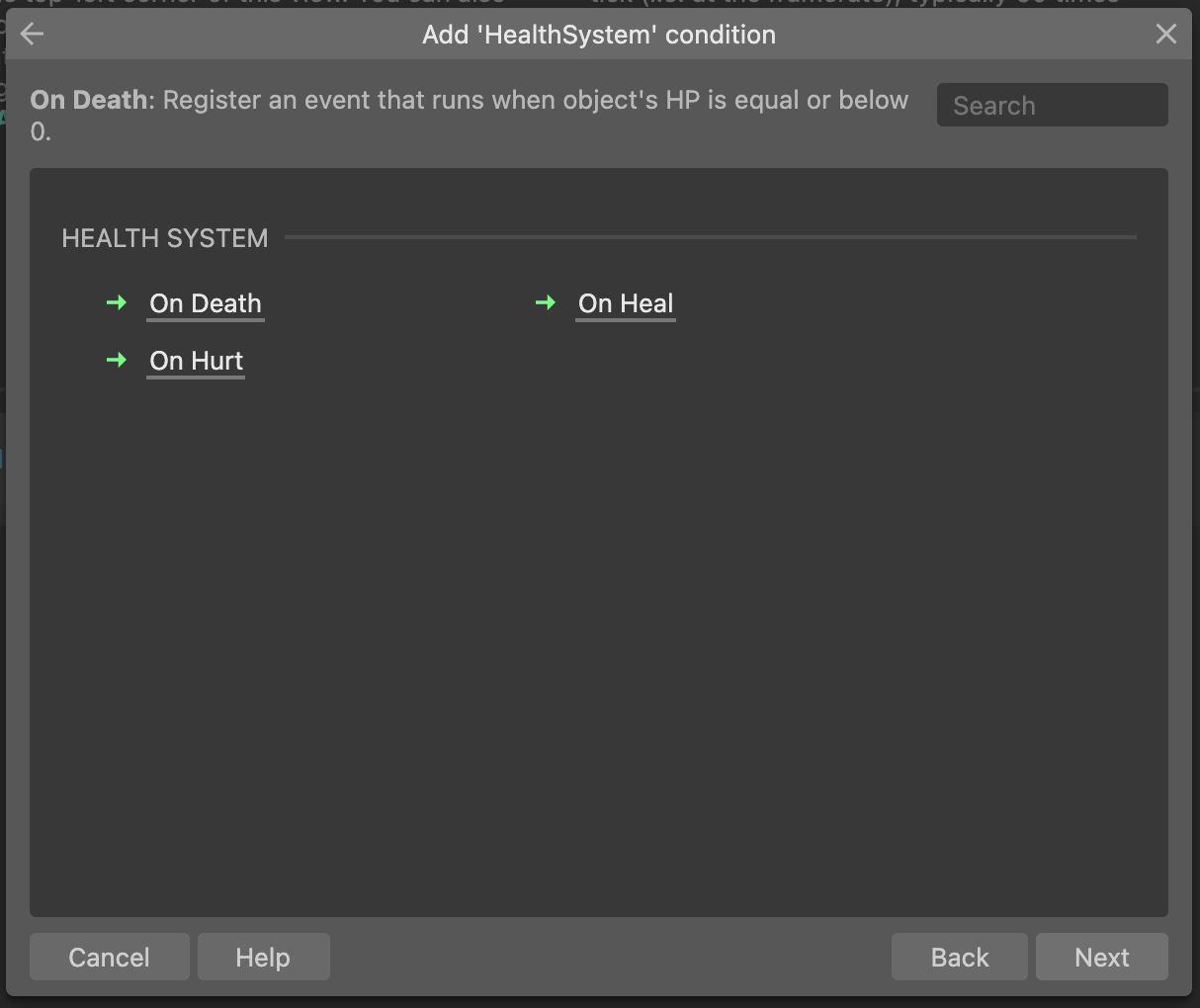Open Help for this dialog
Screen dimensions: 1200x1008
click(263, 957)
